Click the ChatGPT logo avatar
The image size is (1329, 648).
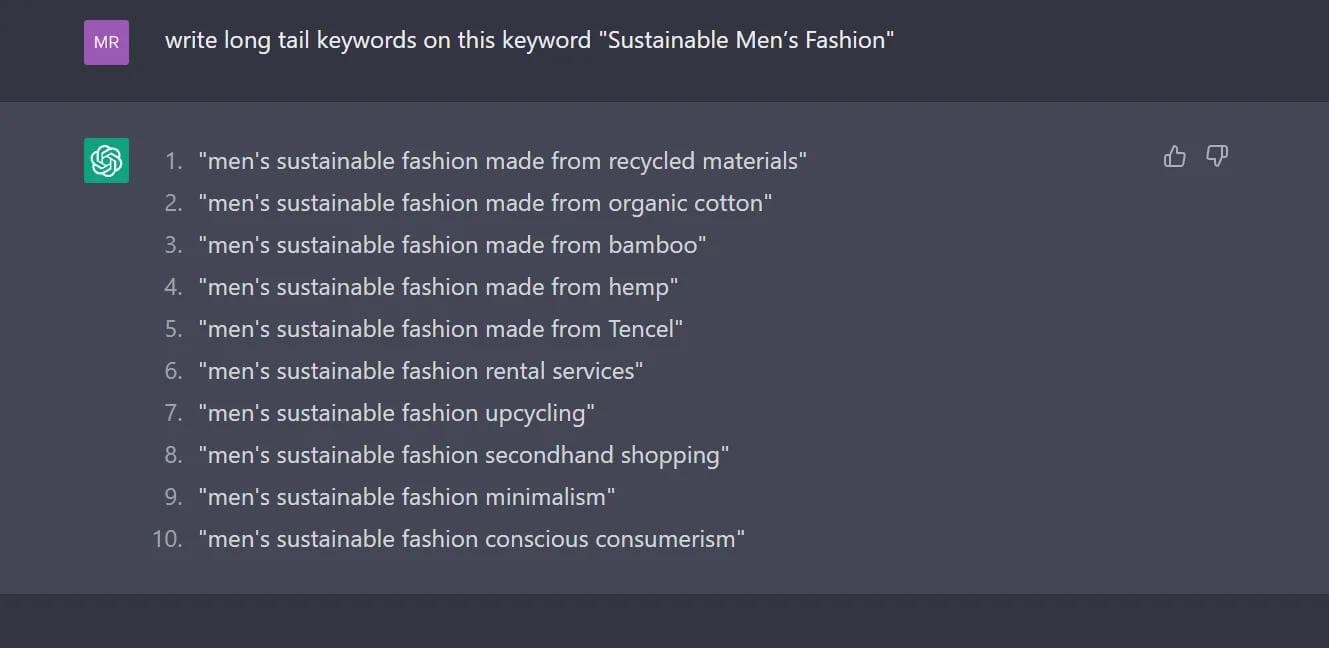tap(106, 161)
